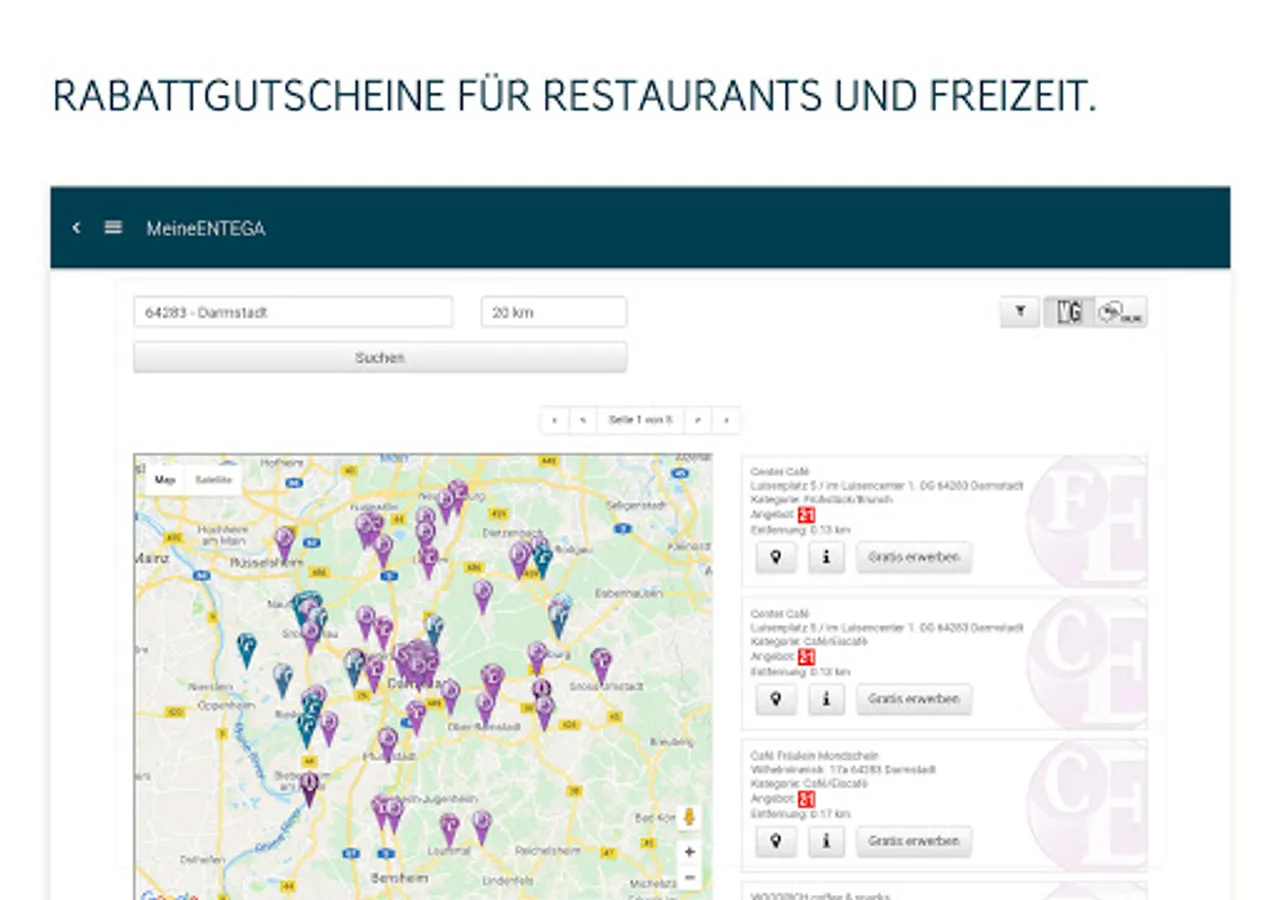The height and width of the screenshot is (900, 1280).
Task: Gratis erwerben for Center Café Frühstück/Brunch
Action: (x=914, y=557)
